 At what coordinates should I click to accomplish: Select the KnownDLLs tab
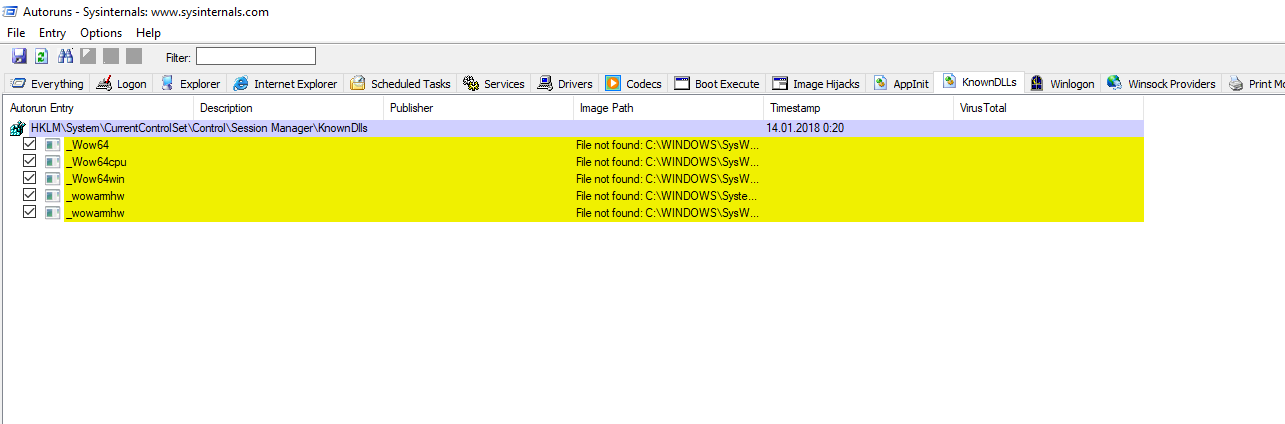pos(980,82)
